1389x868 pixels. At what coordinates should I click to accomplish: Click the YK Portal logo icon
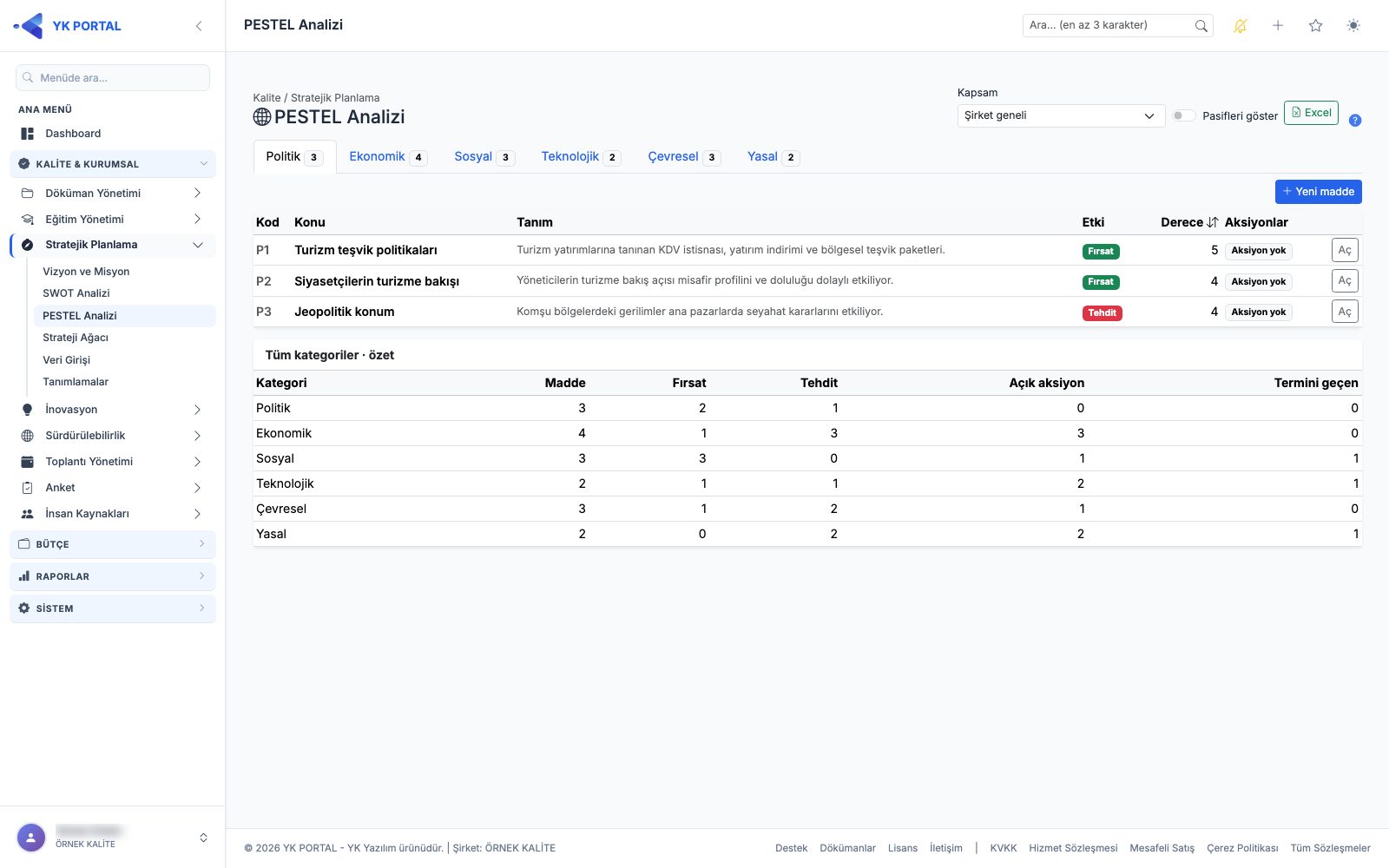(29, 26)
